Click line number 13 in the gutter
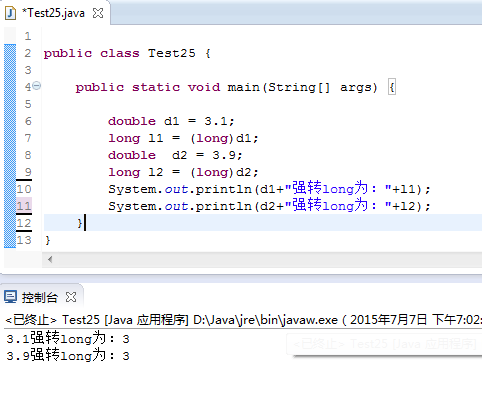 pos(24,240)
